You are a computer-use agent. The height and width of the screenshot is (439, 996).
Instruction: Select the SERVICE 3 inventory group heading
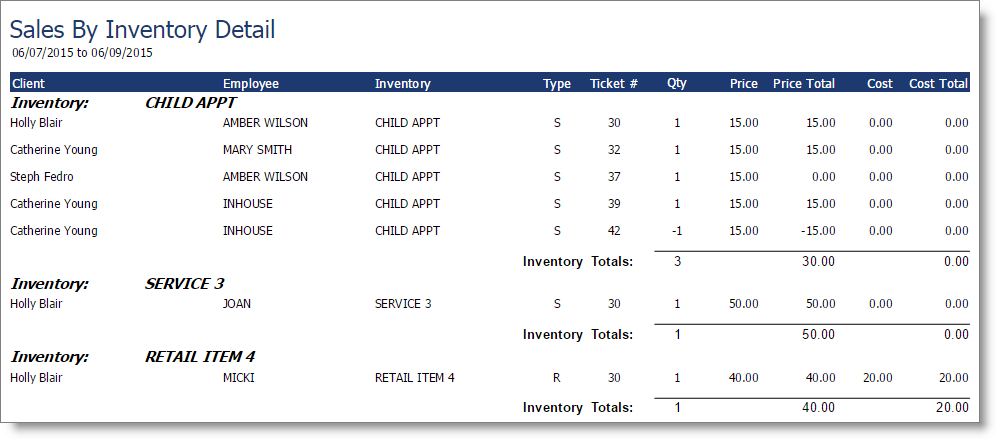184,284
